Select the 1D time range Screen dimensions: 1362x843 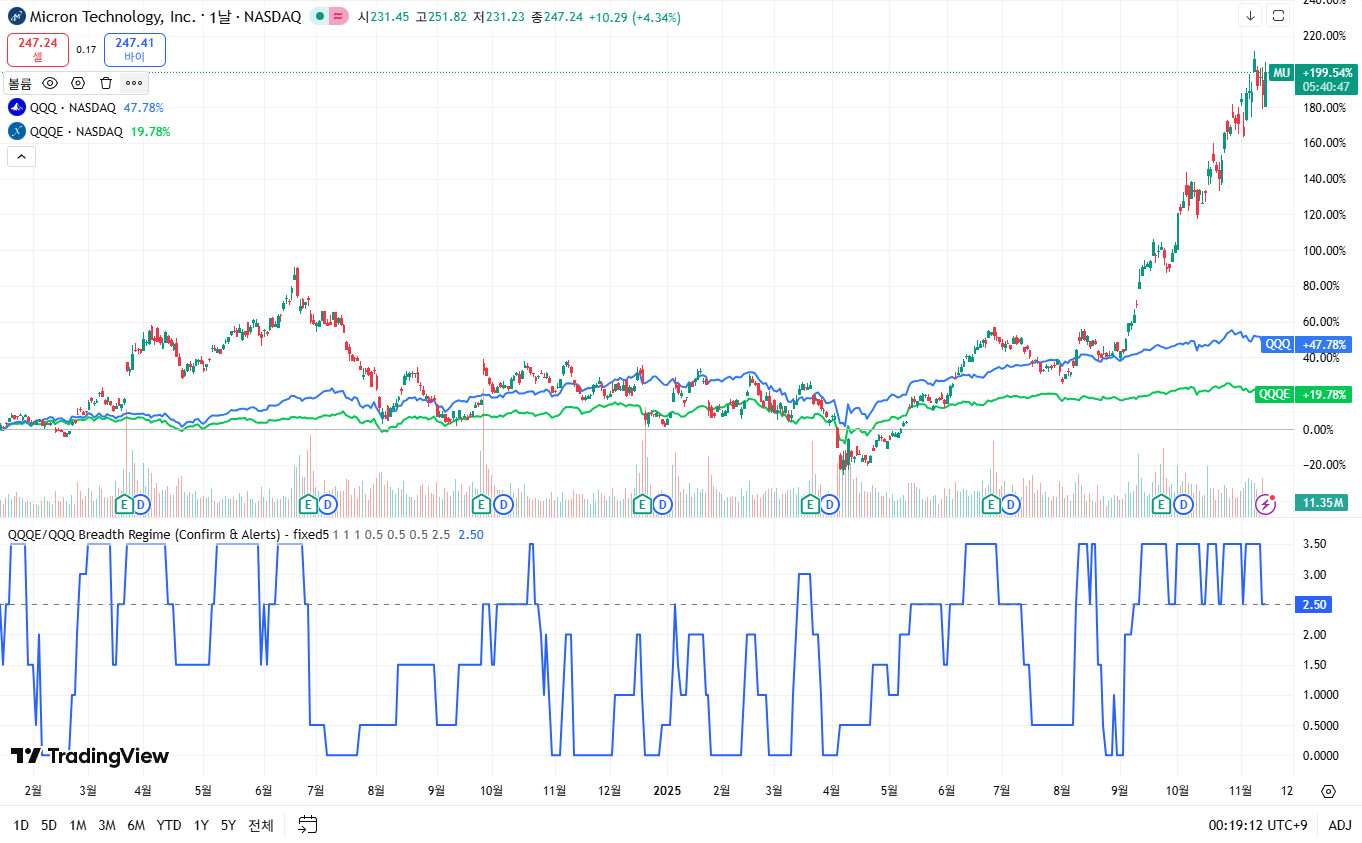coord(21,825)
